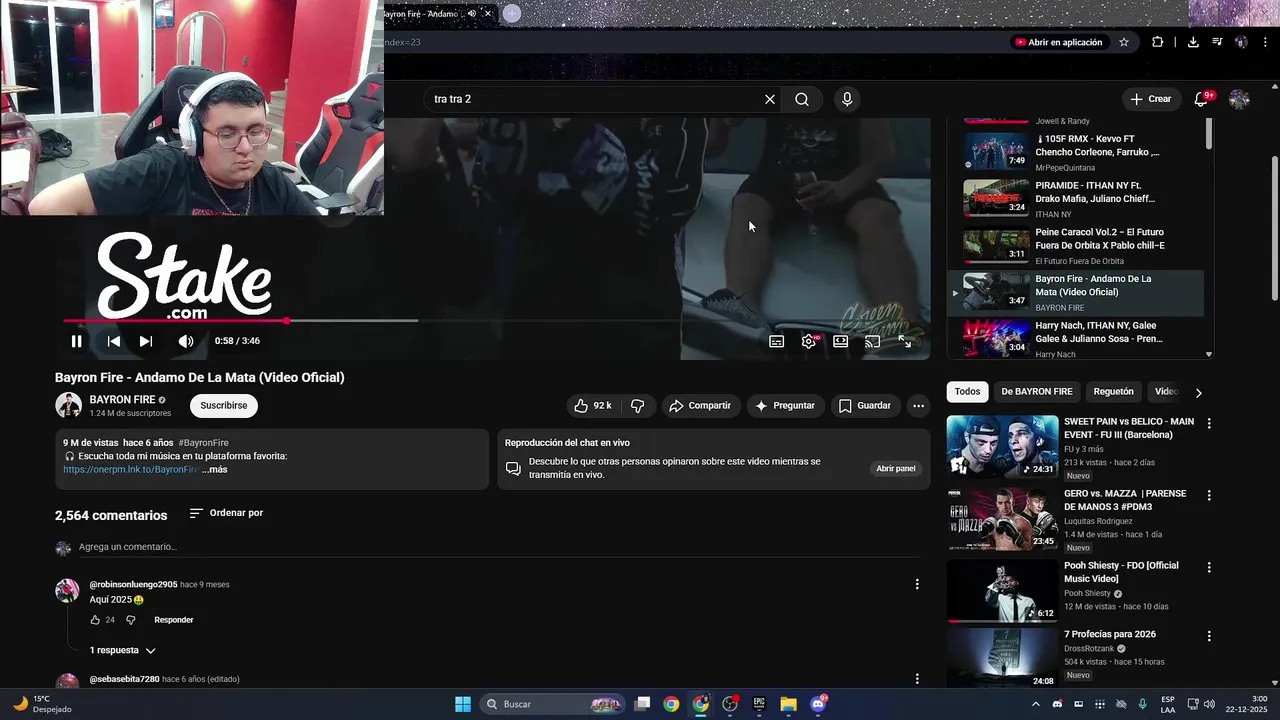Enter full screen mode
The image size is (1280, 720).
pos(905,341)
